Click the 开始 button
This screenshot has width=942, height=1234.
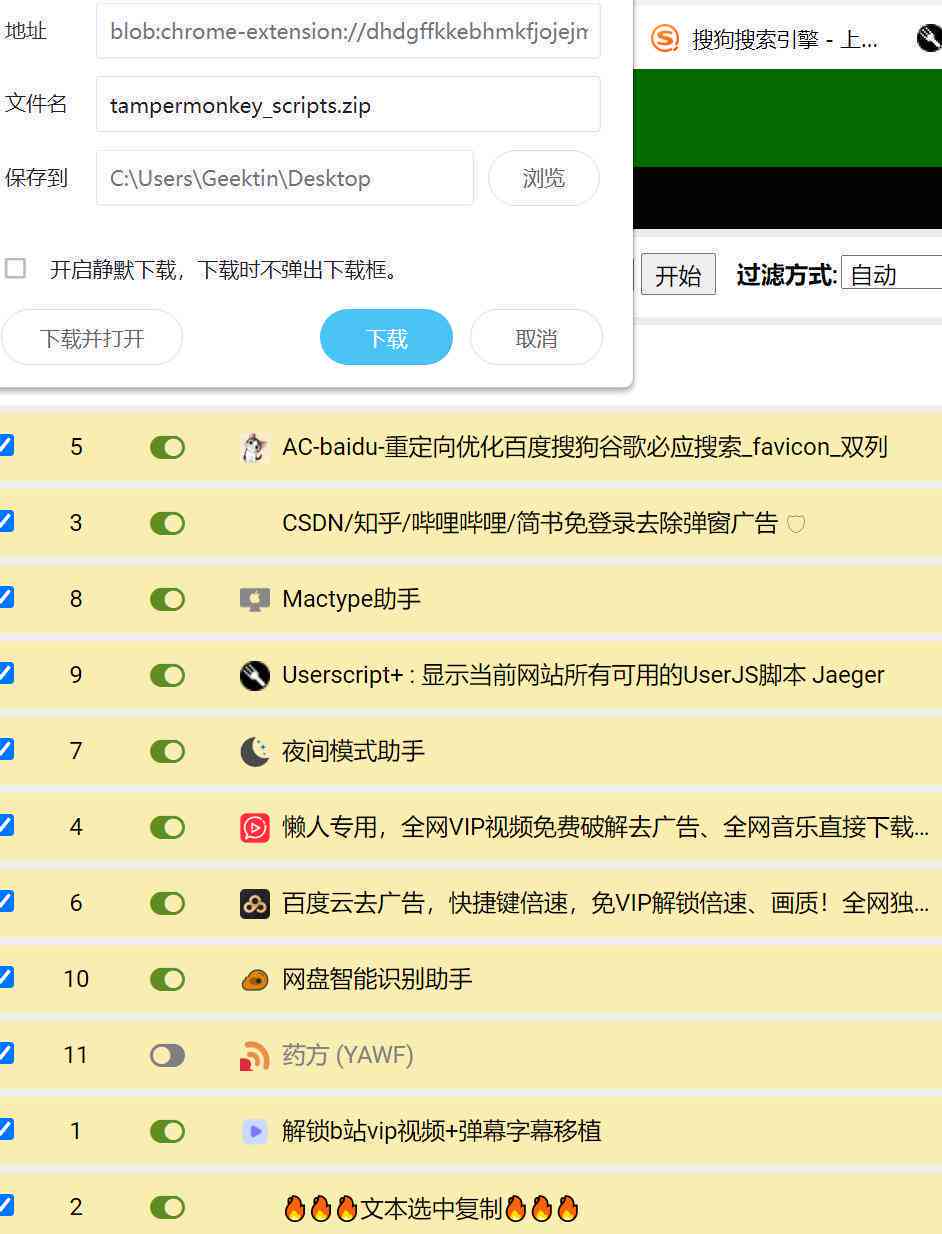(678, 275)
